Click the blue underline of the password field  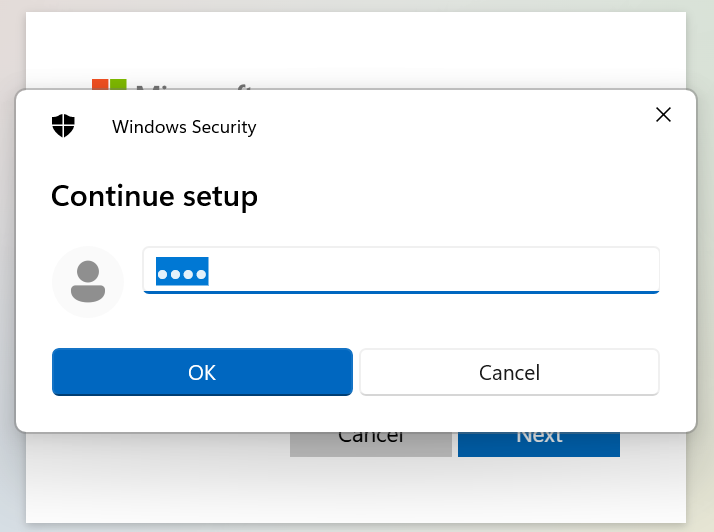click(400, 291)
